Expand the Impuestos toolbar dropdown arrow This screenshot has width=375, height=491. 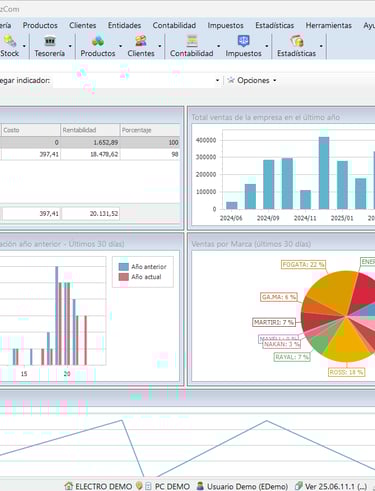tap(267, 46)
